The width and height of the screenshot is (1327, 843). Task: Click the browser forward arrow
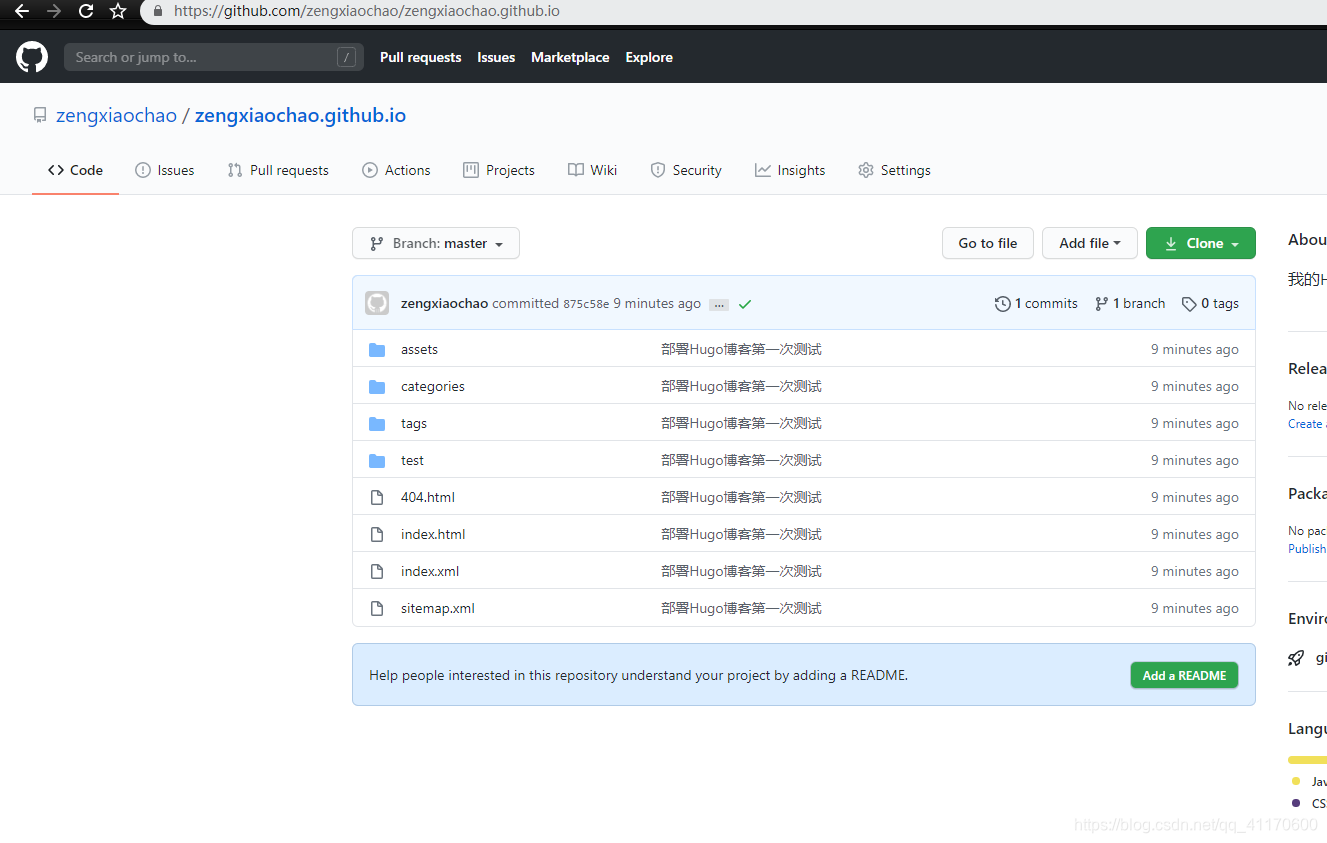tap(54, 11)
